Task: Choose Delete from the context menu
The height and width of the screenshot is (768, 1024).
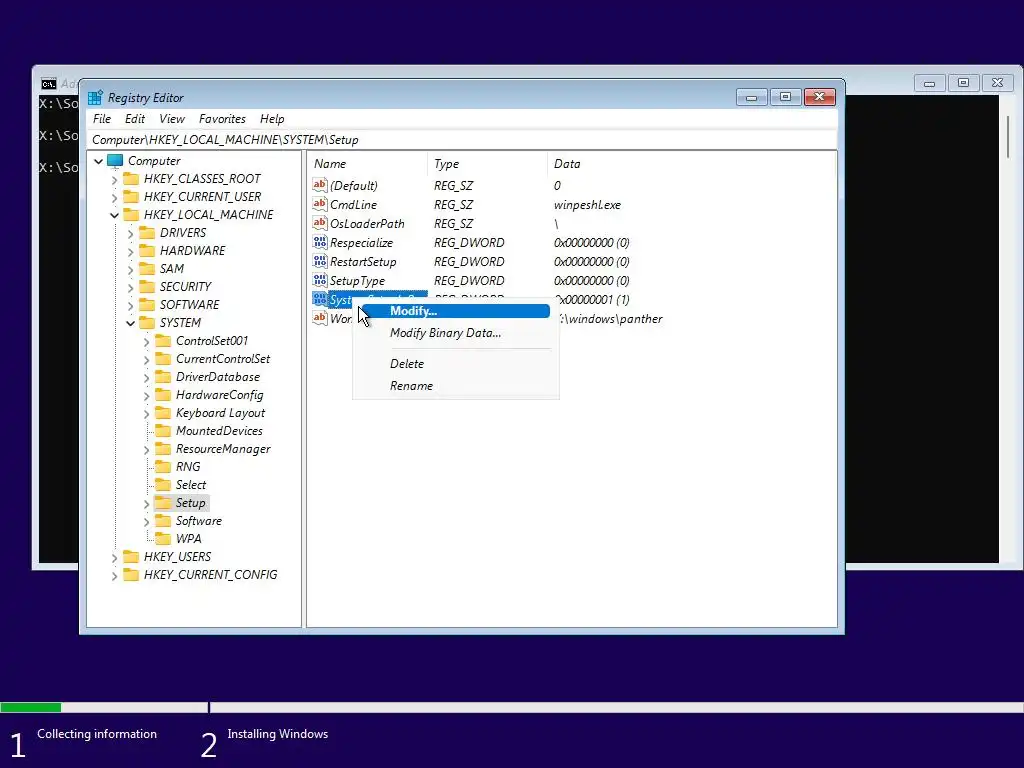Action: [x=455, y=364]
